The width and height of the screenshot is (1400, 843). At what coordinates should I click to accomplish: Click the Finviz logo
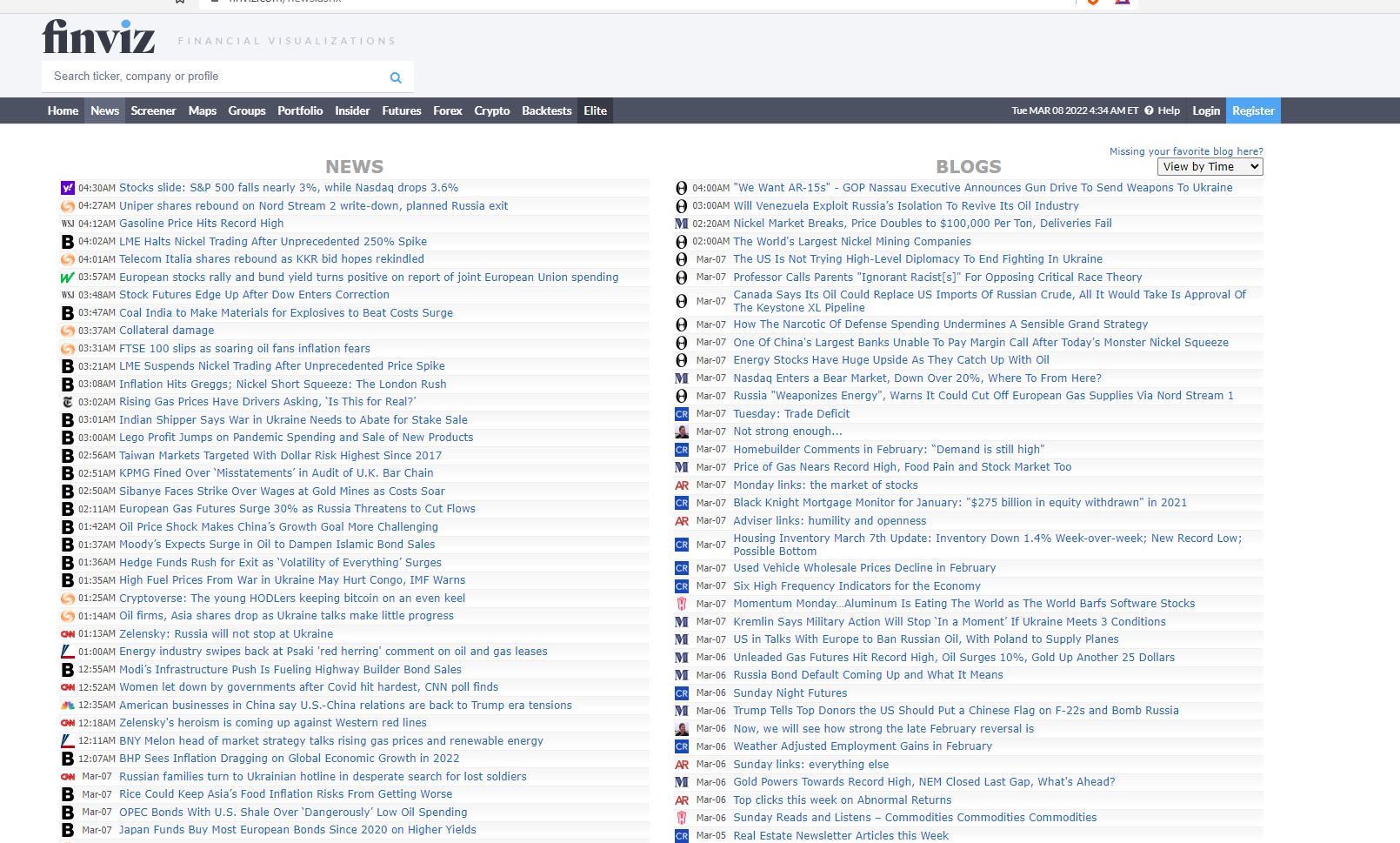click(x=99, y=37)
